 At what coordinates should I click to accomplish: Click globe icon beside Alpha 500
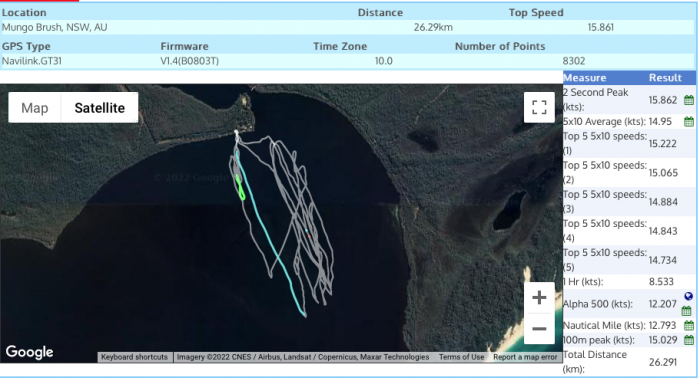pyautogui.click(x=688, y=296)
